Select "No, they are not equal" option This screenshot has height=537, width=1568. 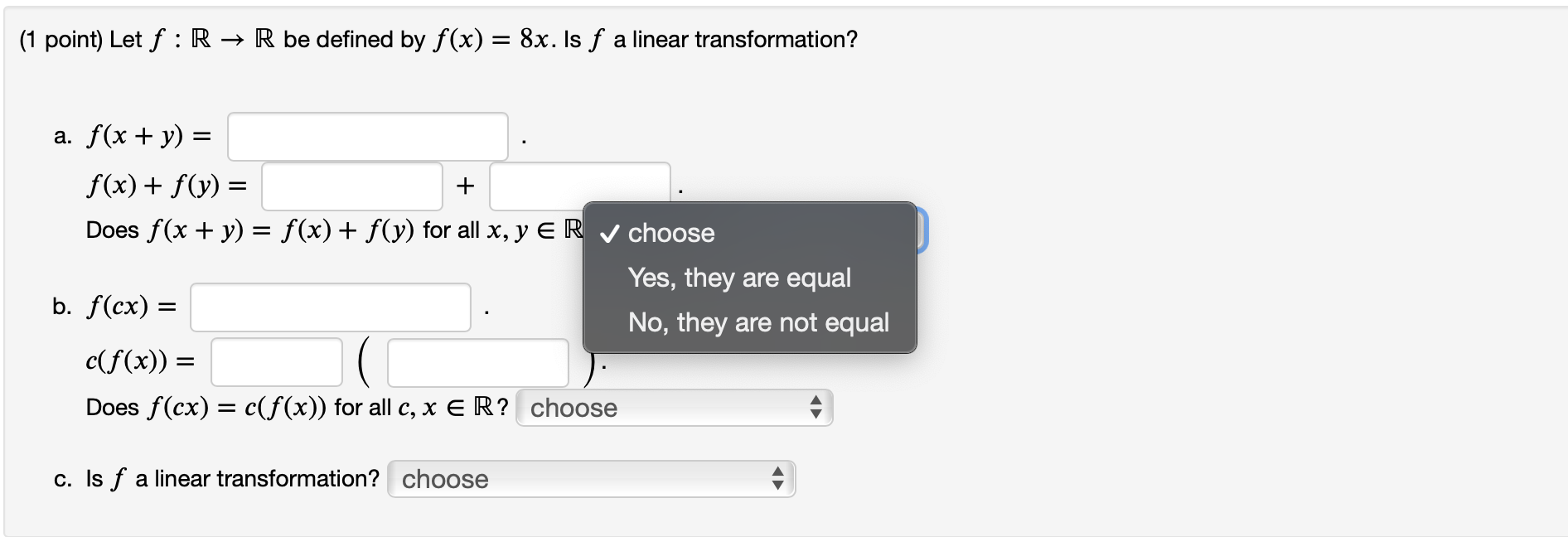pyautogui.click(x=759, y=322)
